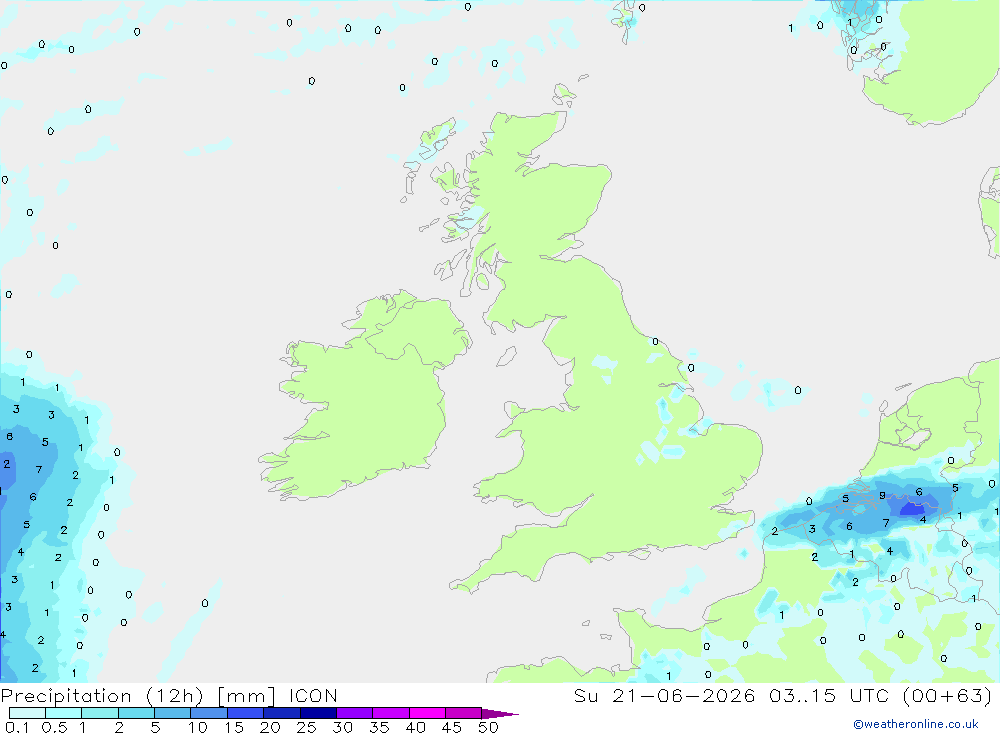Click the forecast offset "(00+63)"
The height and width of the screenshot is (733, 1000).
pyautogui.click(x=948, y=695)
